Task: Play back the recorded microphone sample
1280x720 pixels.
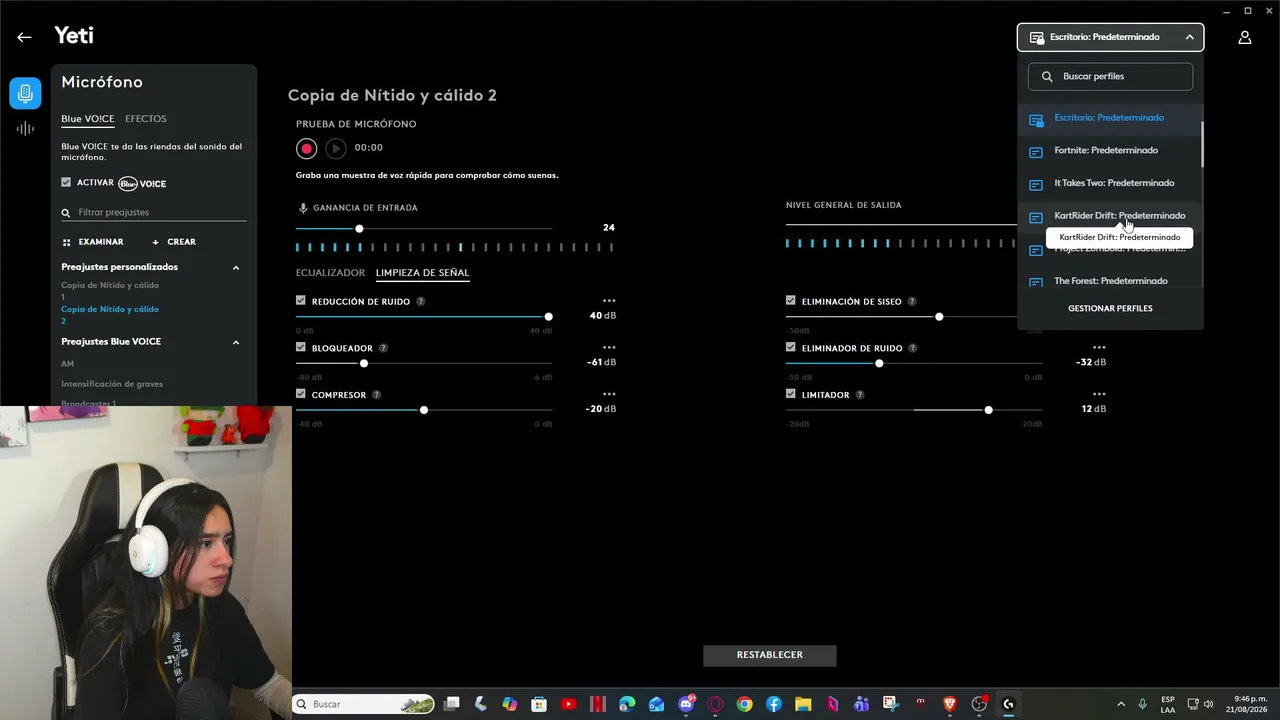Action: (336, 148)
